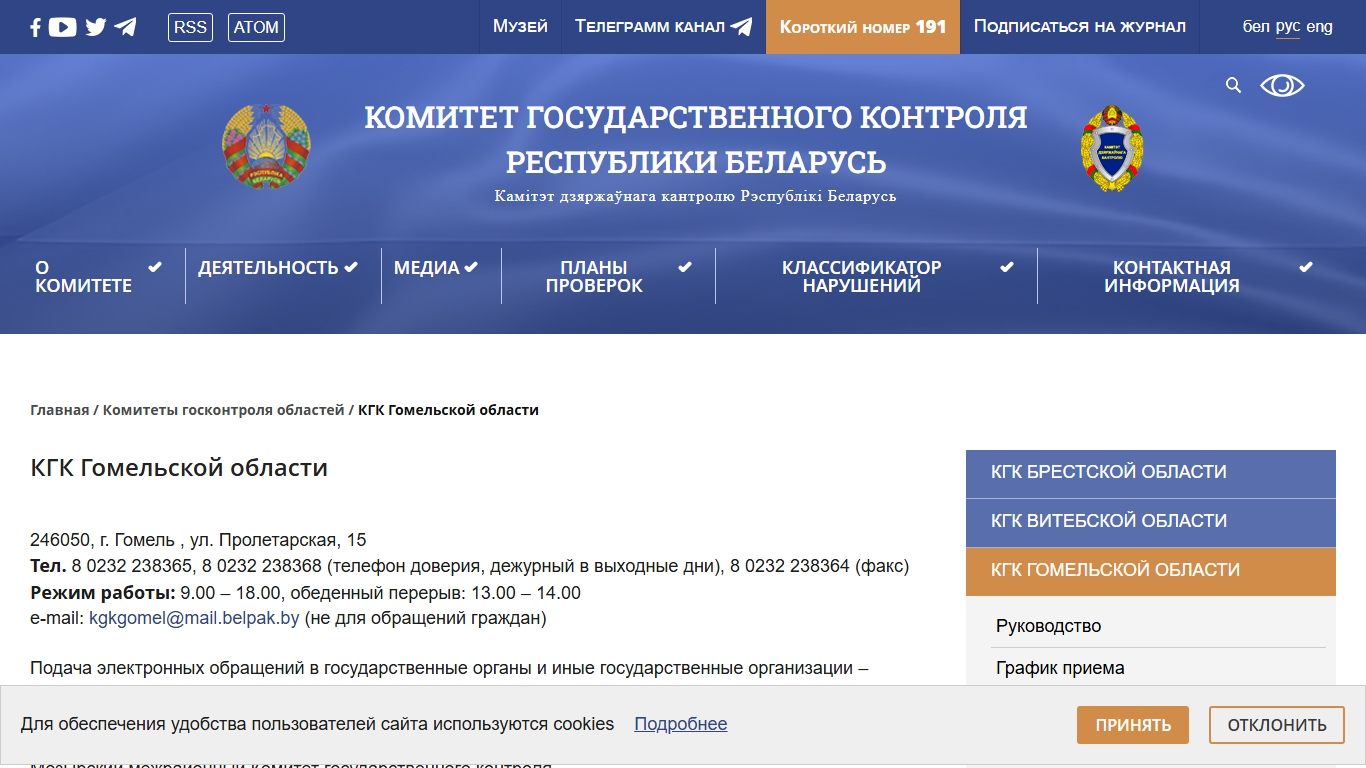Expand Контактная информация dropdown checkmark
The height and width of the screenshot is (768, 1366).
tap(1305, 267)
